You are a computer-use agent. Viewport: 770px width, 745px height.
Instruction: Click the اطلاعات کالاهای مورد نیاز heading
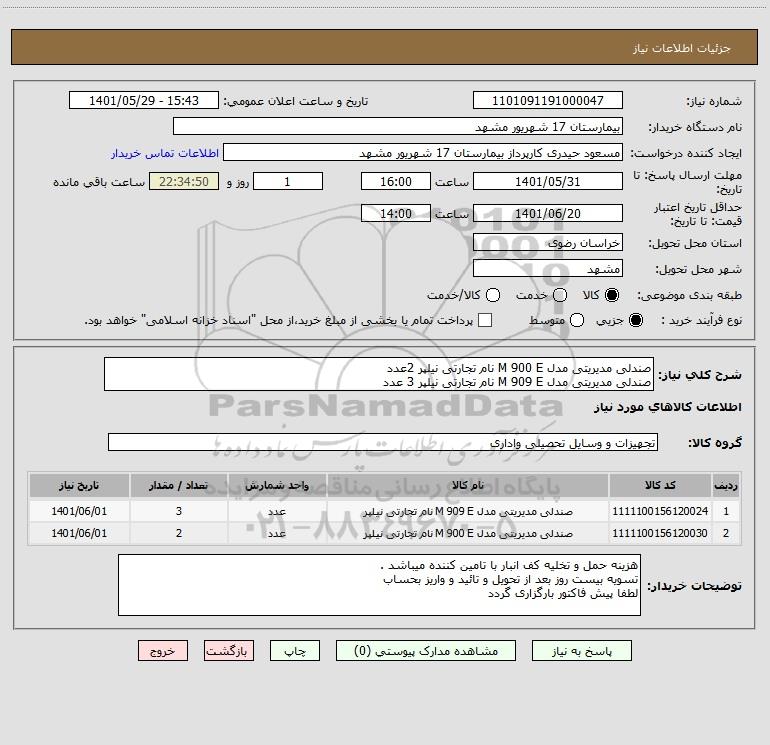[x=668, y=407]
